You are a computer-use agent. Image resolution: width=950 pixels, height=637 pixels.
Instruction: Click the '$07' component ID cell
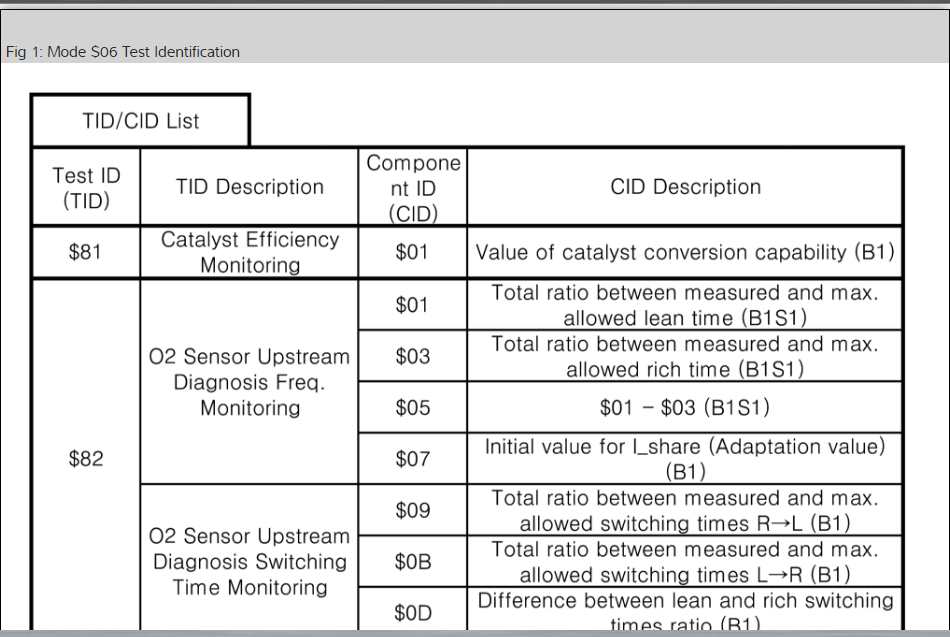(x=412, y=459)
